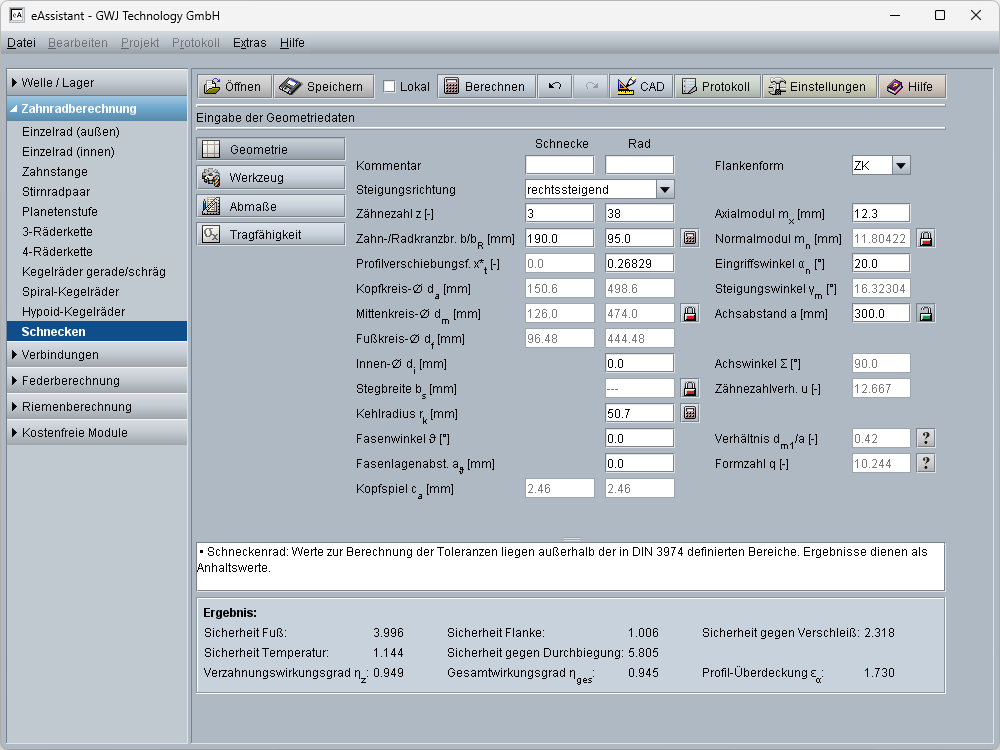
Task: Click the lock next to Mittenkreis-Ø
Action: coord(689,313)
